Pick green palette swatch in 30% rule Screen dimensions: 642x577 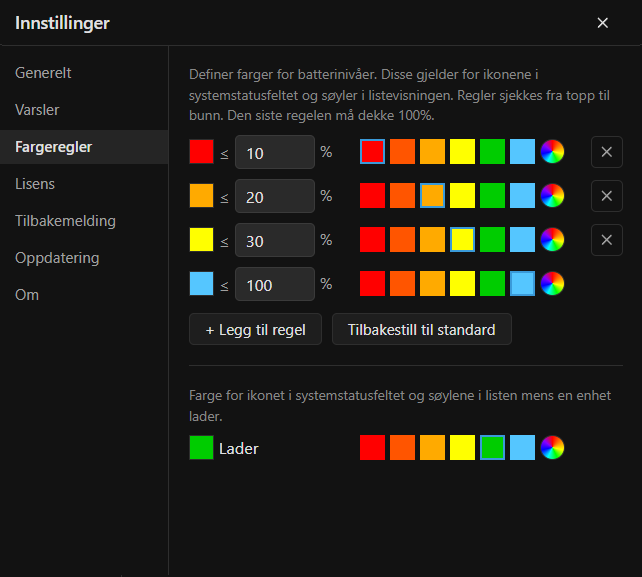(492, 240)
